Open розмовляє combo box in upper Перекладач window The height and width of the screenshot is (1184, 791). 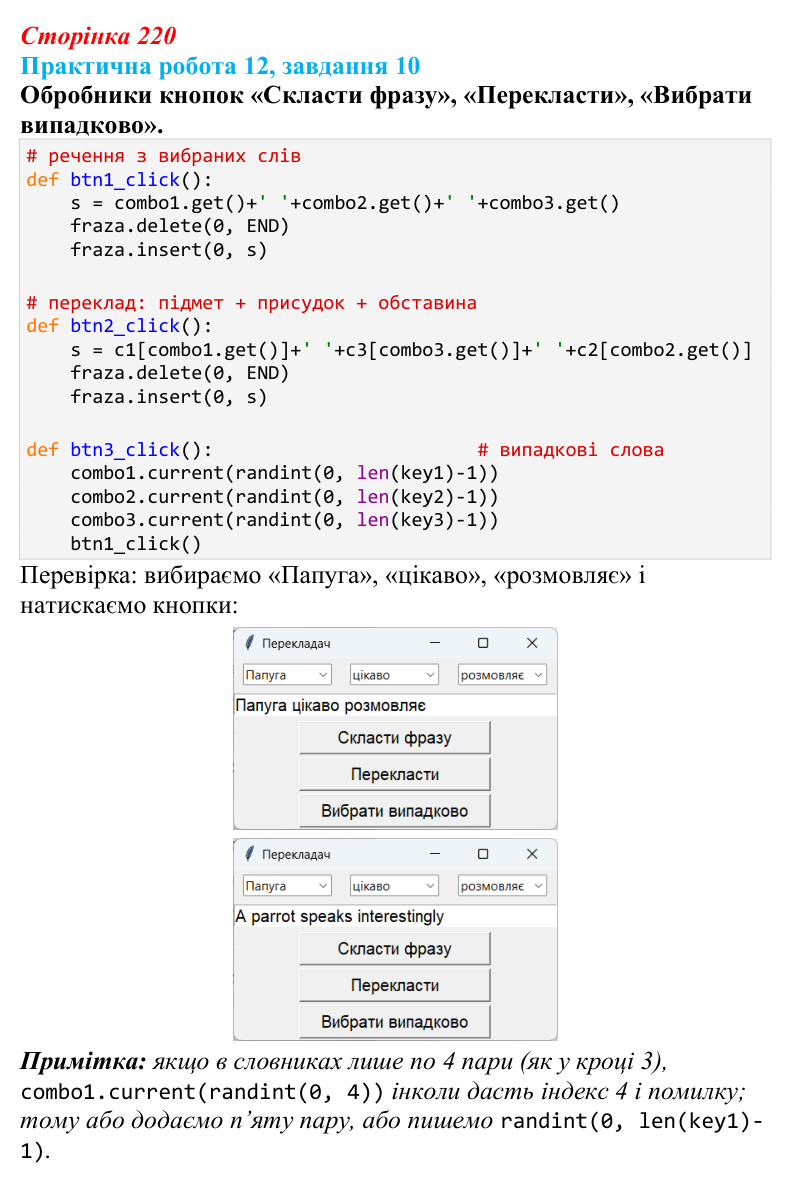point(502,675)
